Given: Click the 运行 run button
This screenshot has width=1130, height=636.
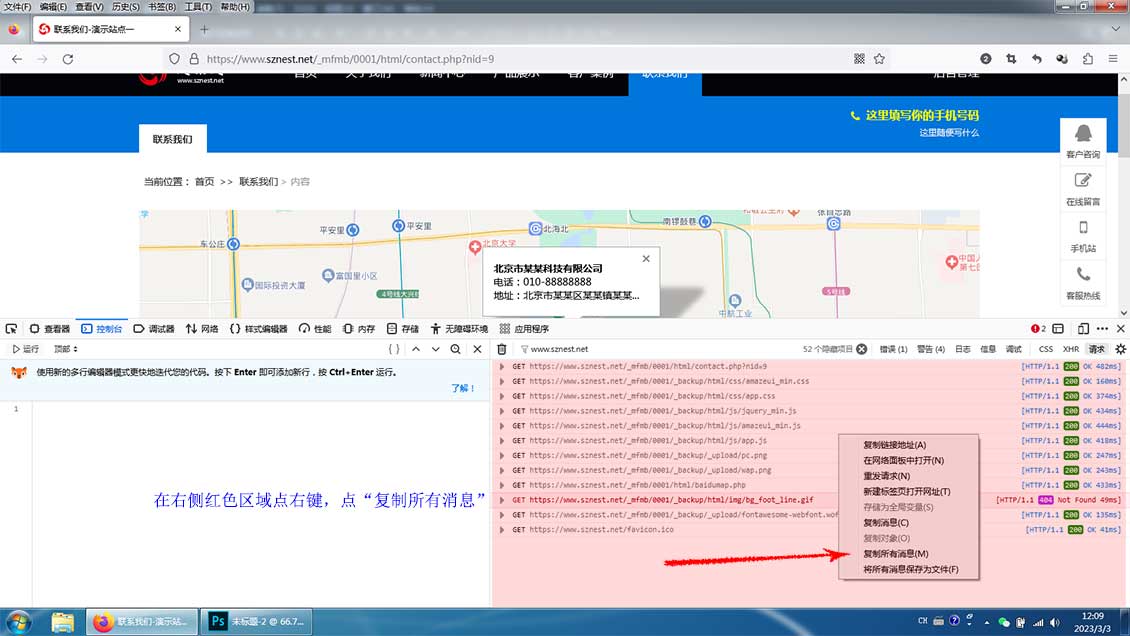Looking at the screenshot, I should (x=26, y=349).
